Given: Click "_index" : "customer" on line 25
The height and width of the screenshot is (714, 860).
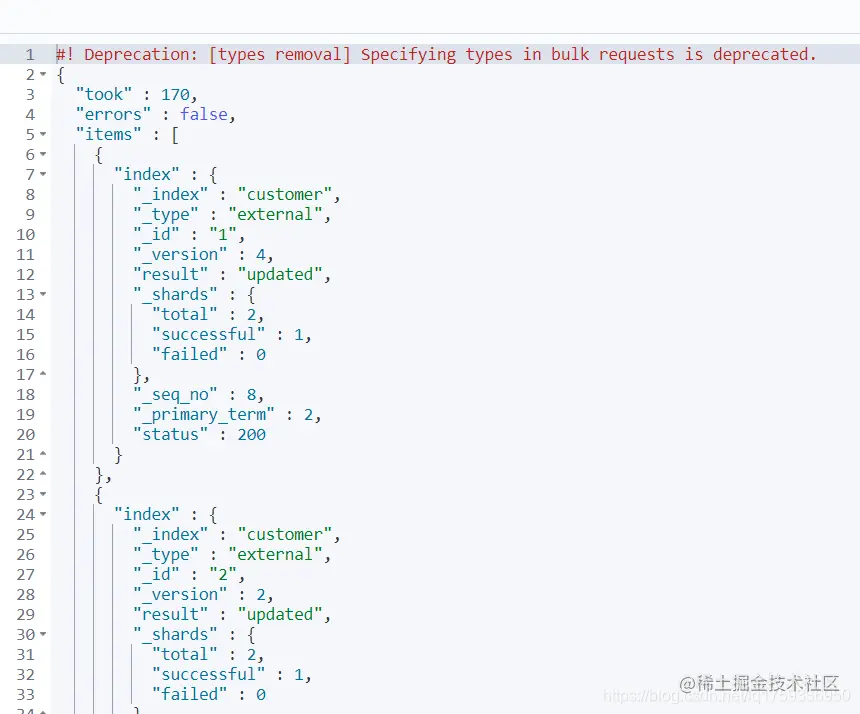Looking at the screenshot, I should click(x=237, y=534).
